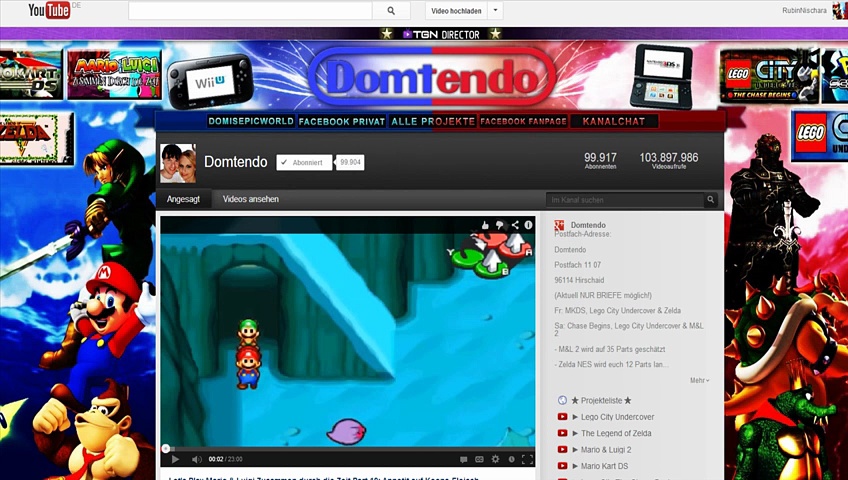
Task: Open the Lego City Undercover playlist link
Action: (x=617, y=417)
